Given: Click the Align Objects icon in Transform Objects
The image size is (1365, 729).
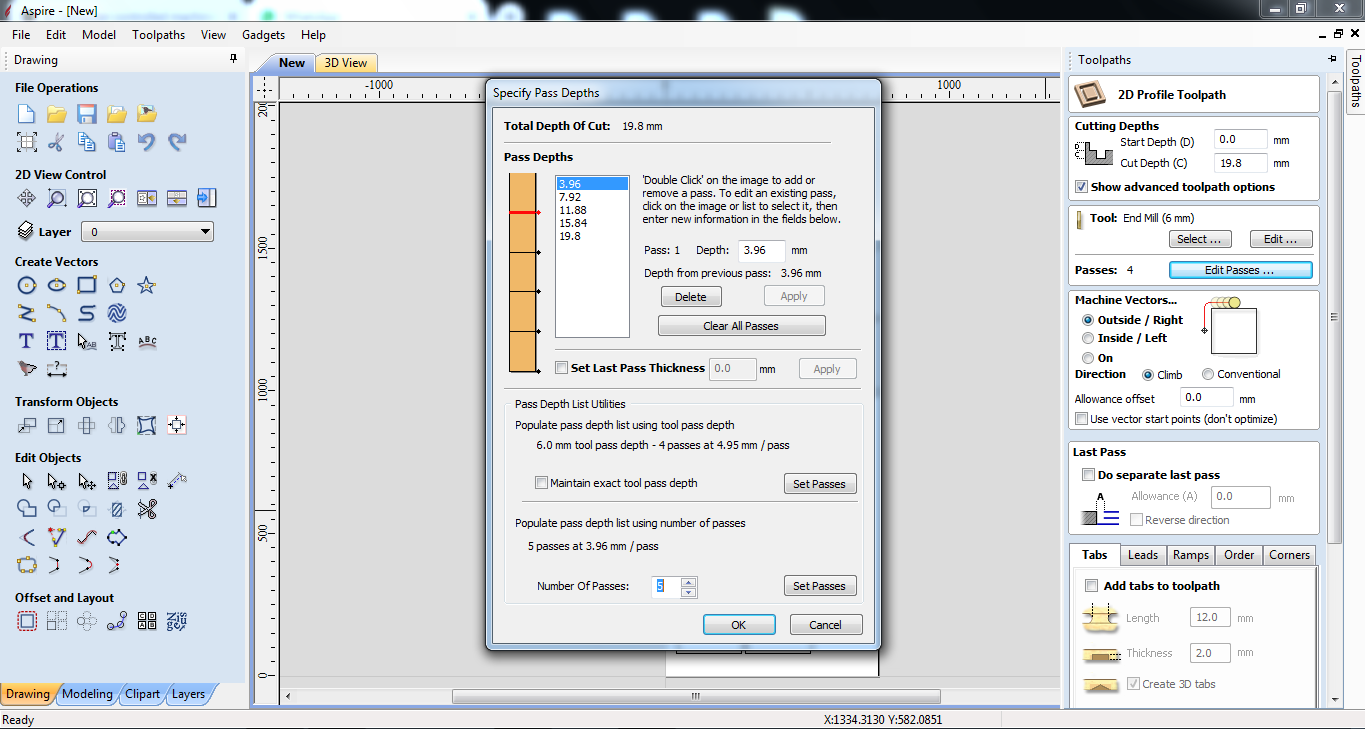Looking at the screenshot, I should [177, 425].
